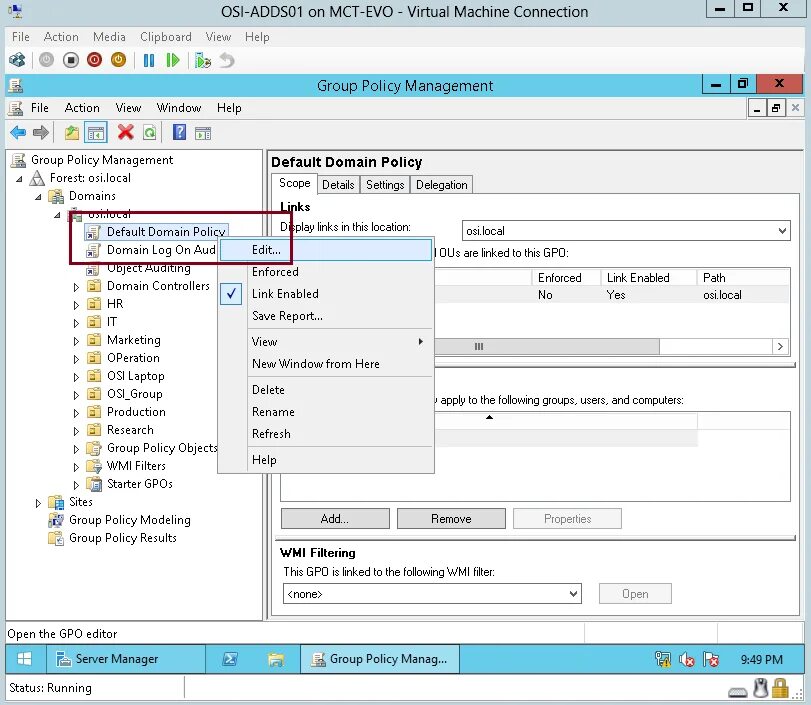Collapse the Forest: osi.local node
Screen dimensions: 811x705
click(x=20, y=179)
